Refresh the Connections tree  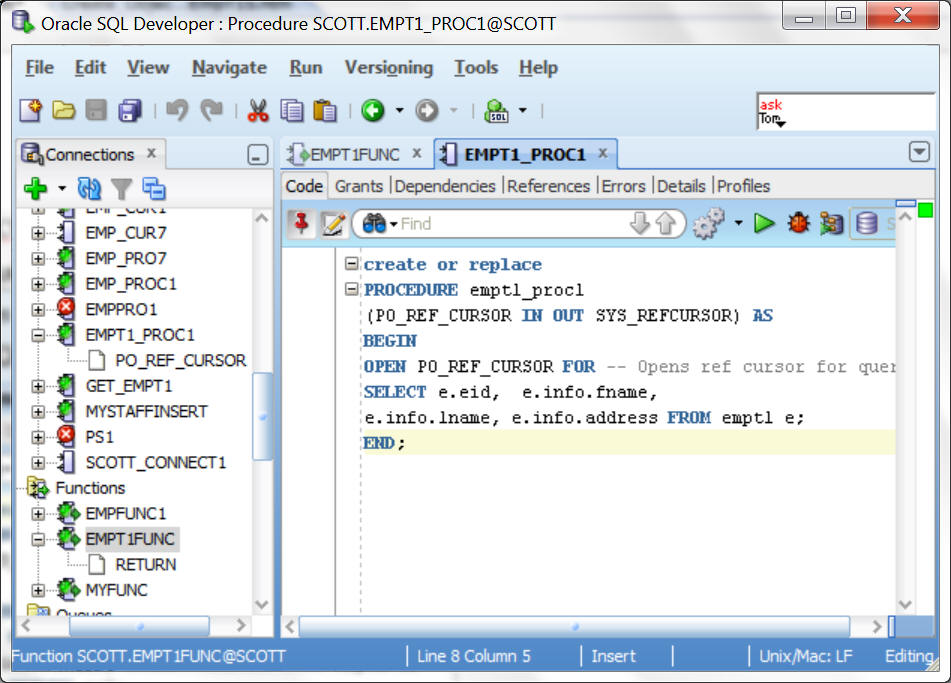(89, 189)
